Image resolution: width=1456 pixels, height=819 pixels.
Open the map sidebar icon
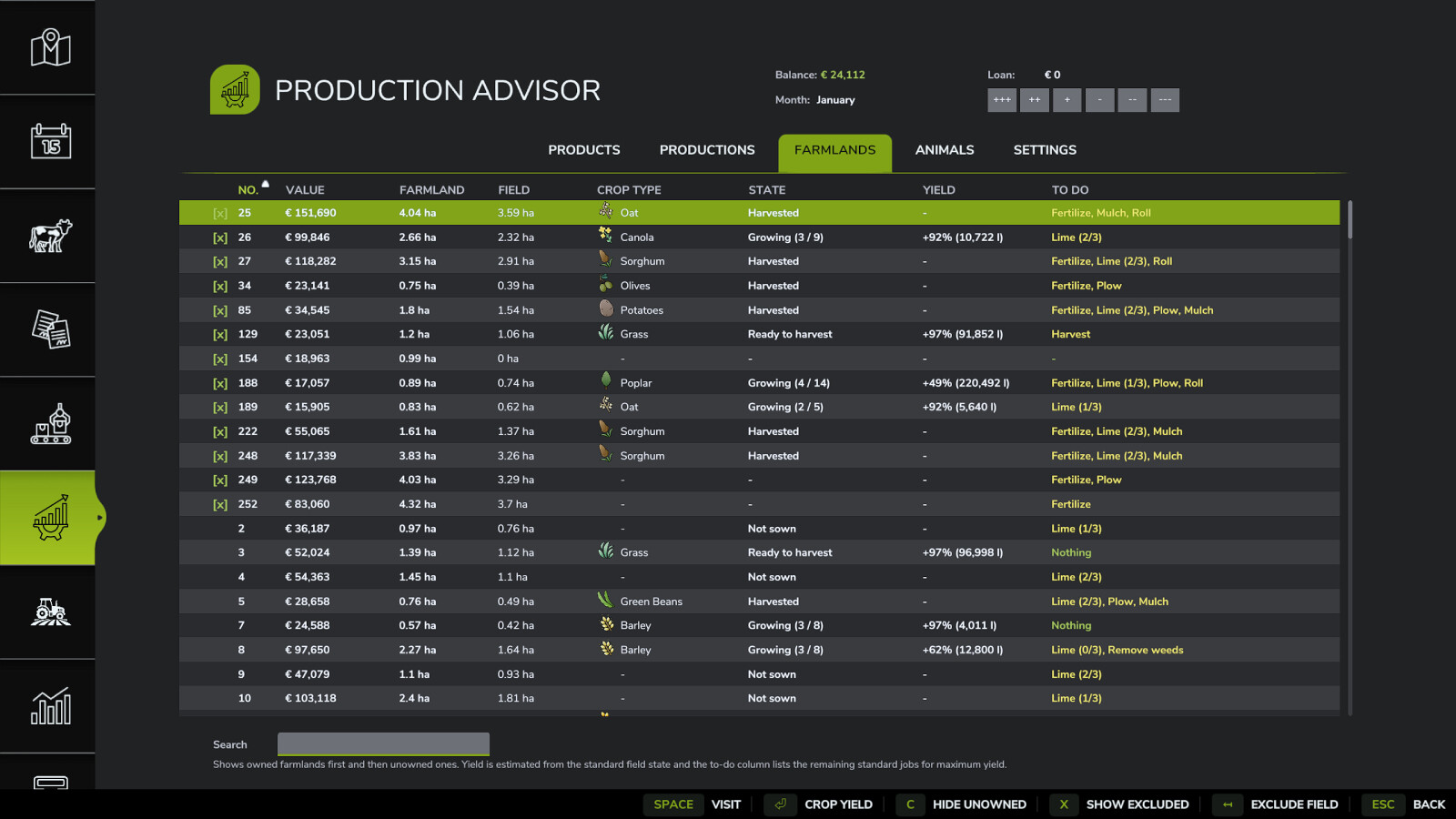tap(51, 47)
